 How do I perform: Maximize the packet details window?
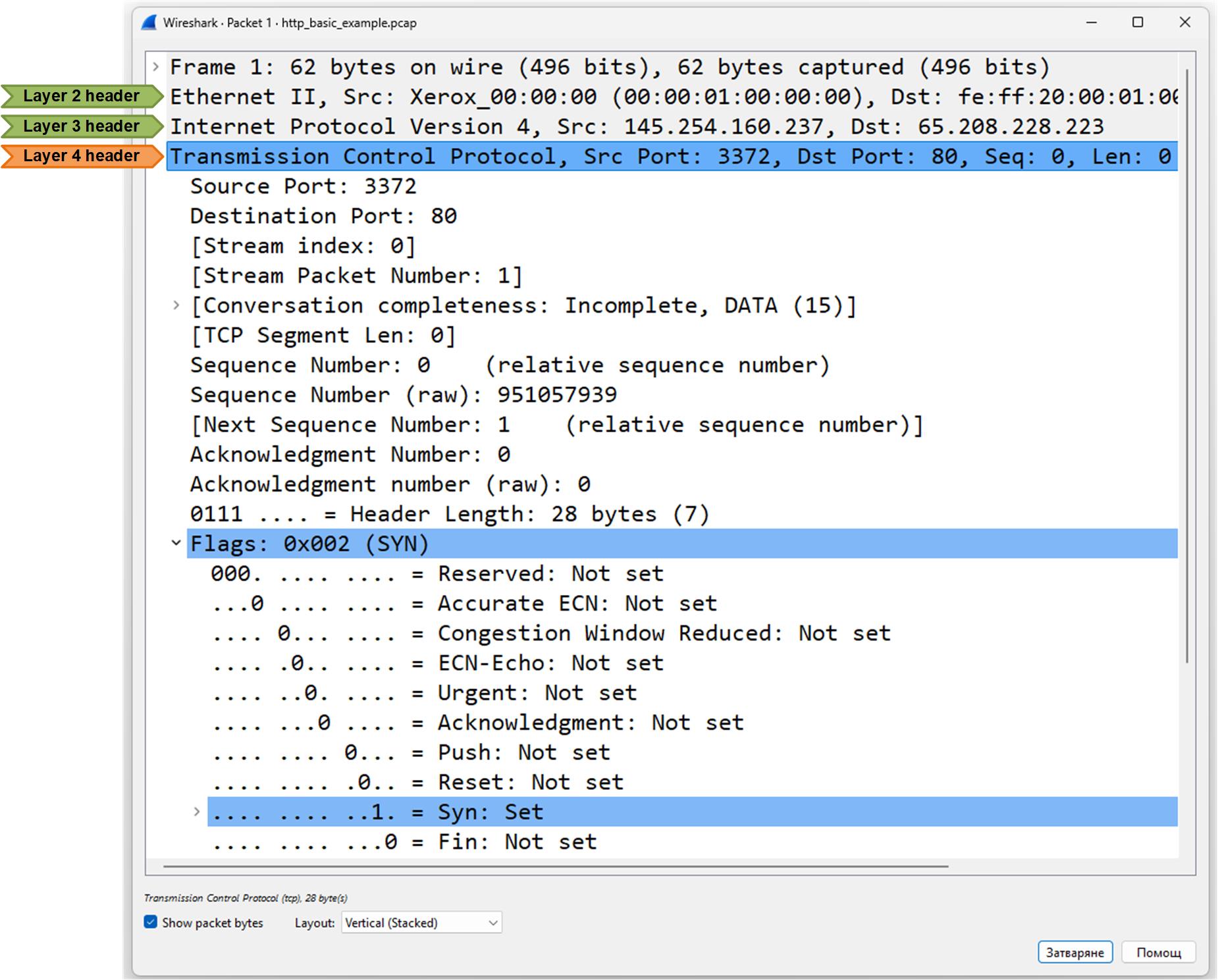(1138, 22)
